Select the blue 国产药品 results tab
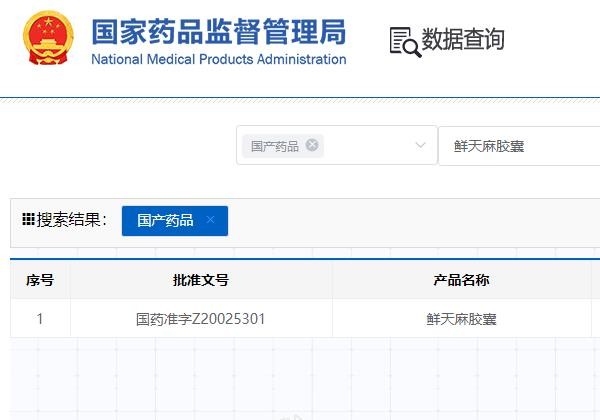The image size is (600, 420). pos(165,221)
